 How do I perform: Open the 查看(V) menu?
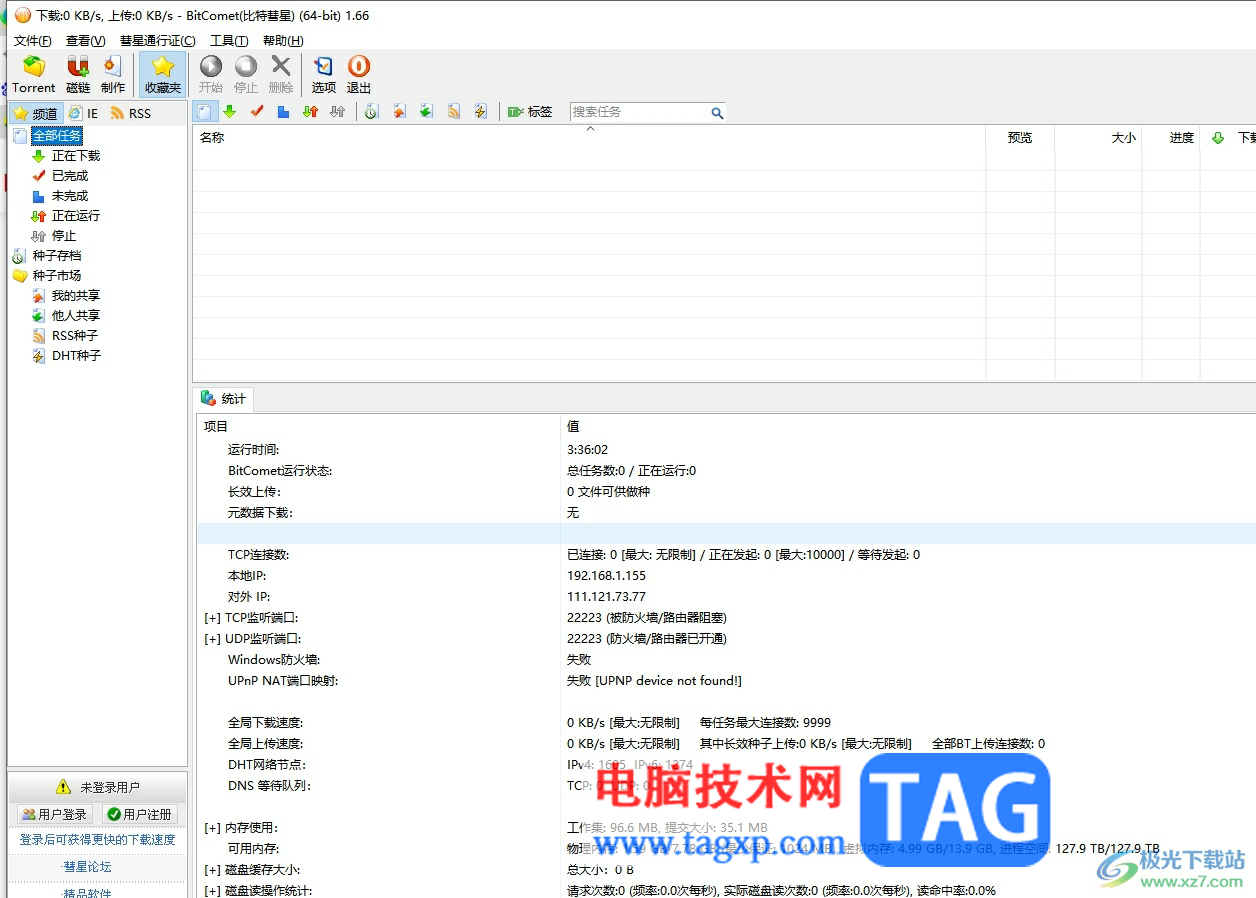click(x=86, y=41)
